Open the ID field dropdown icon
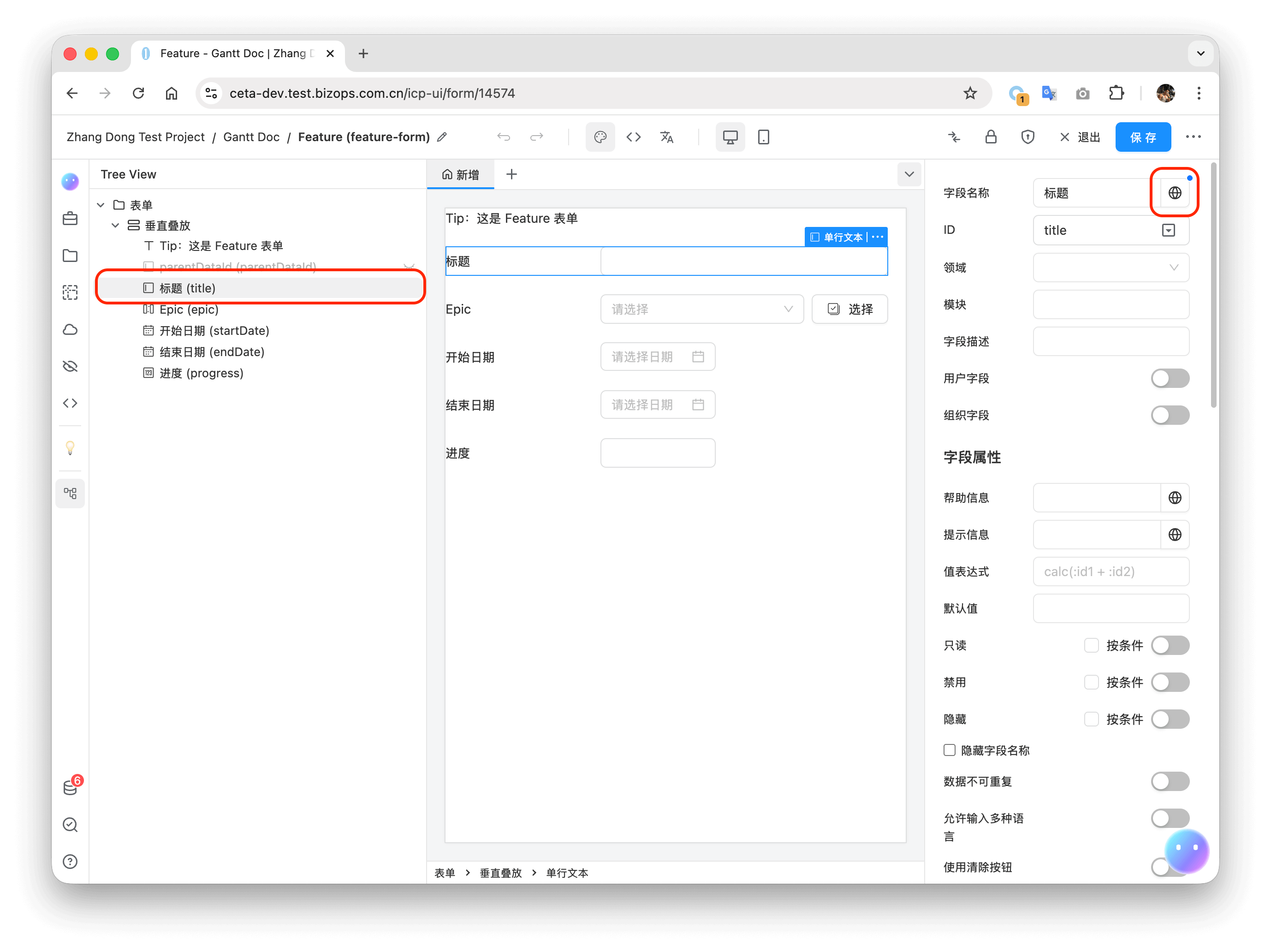The image size is (1271, 952). coord(1168,230)
